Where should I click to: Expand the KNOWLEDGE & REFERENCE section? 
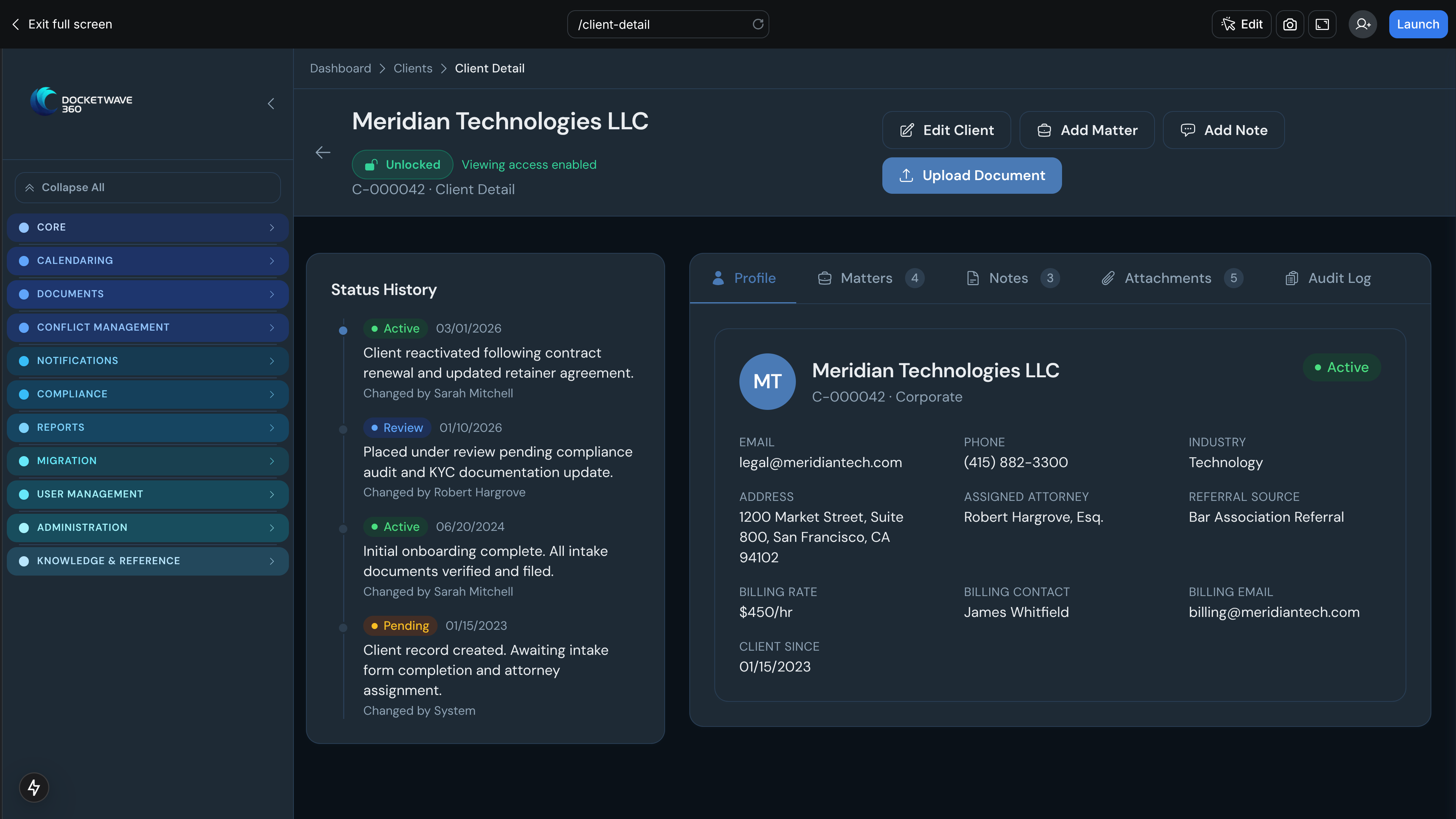[x=147, y=561]
